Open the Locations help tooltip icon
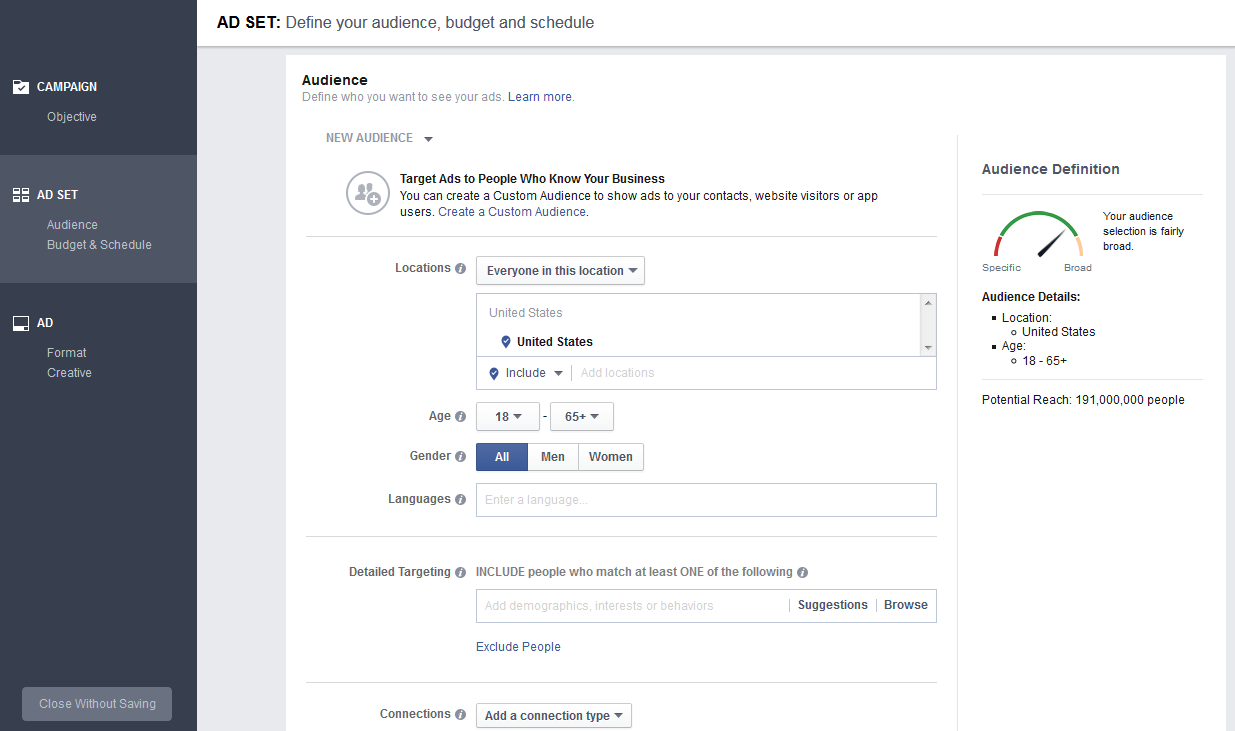Image resolution: width=1235 pixels, height=731 pixels. [x=461, y=268]
